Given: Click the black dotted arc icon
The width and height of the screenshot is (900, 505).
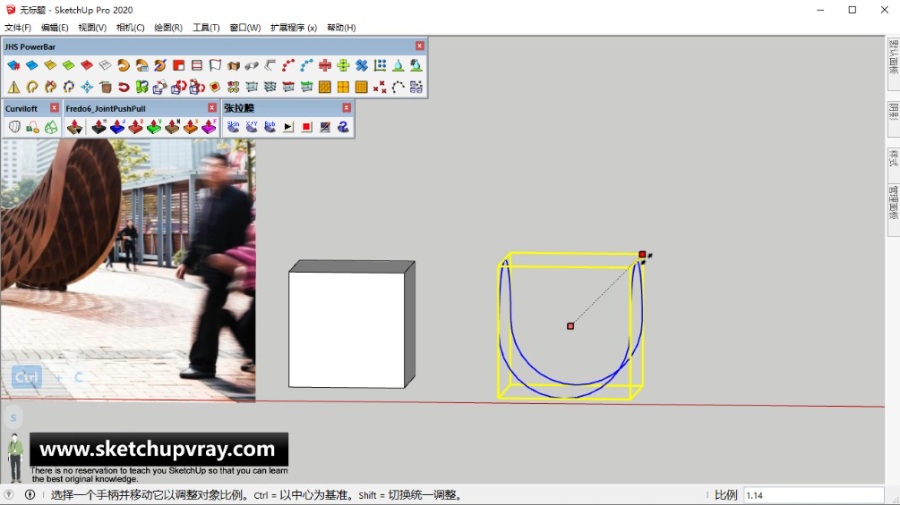Looking at the screenshot, I should click(x=398, y=87).
